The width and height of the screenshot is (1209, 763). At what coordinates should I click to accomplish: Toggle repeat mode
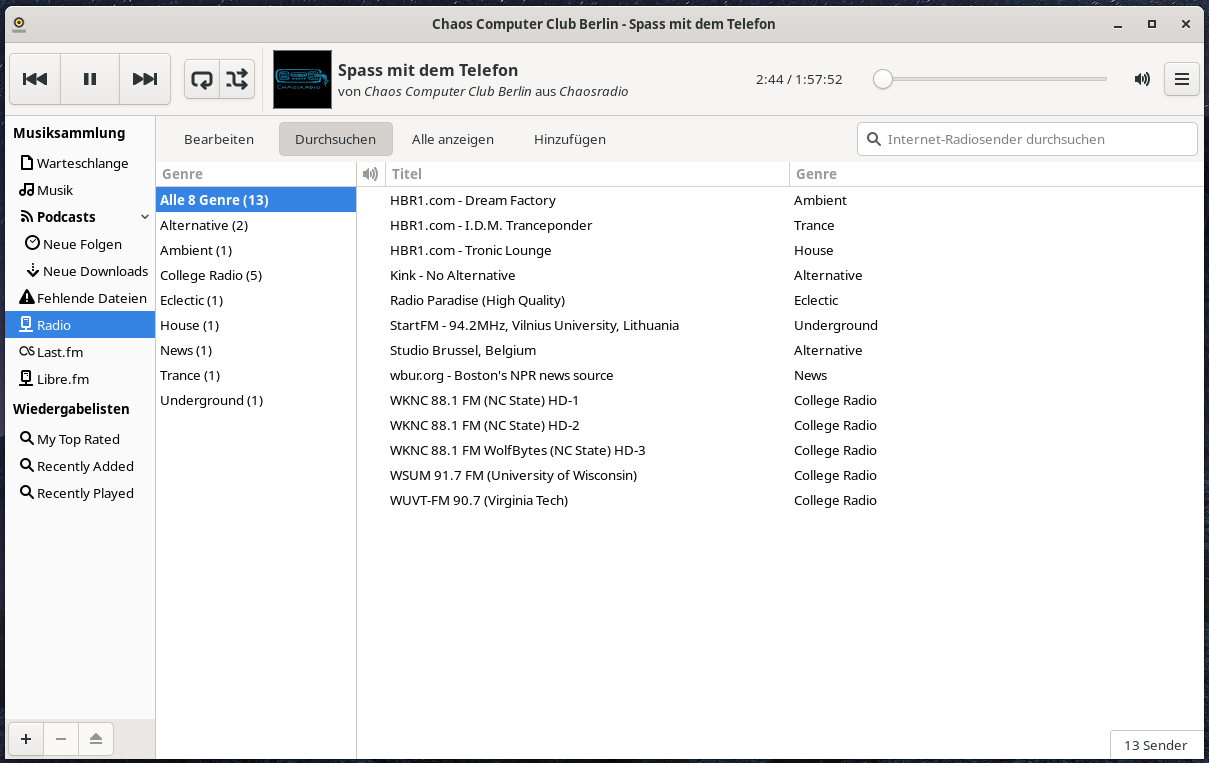[x=202, y=79]
